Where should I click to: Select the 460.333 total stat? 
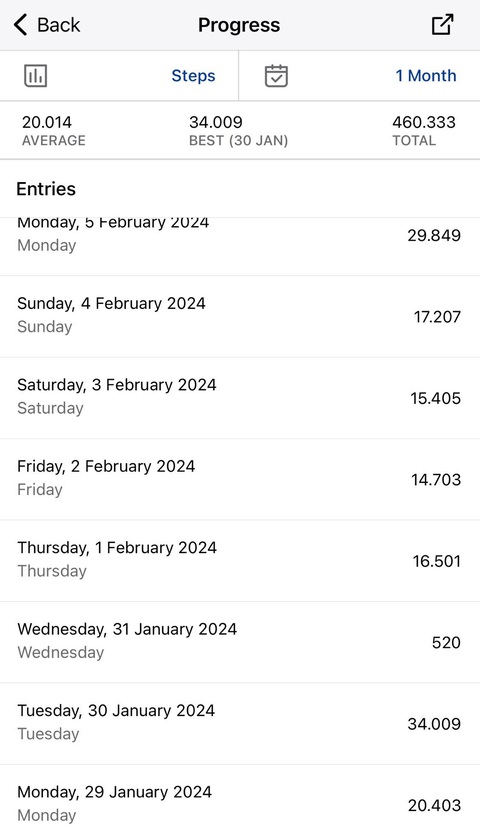424,131
